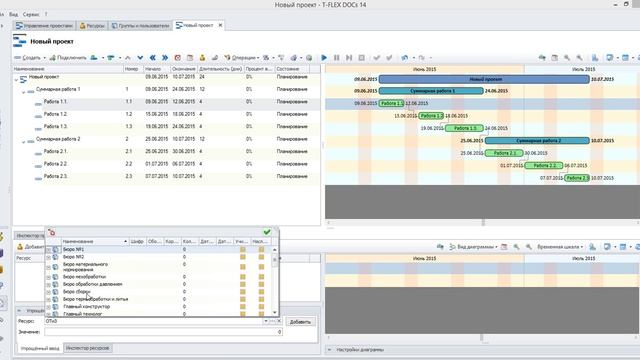Click the ellipsis button in Ресурс field
Image resolution: width=640 pixels, height=360 pixels.
click(x=273, y=321)
